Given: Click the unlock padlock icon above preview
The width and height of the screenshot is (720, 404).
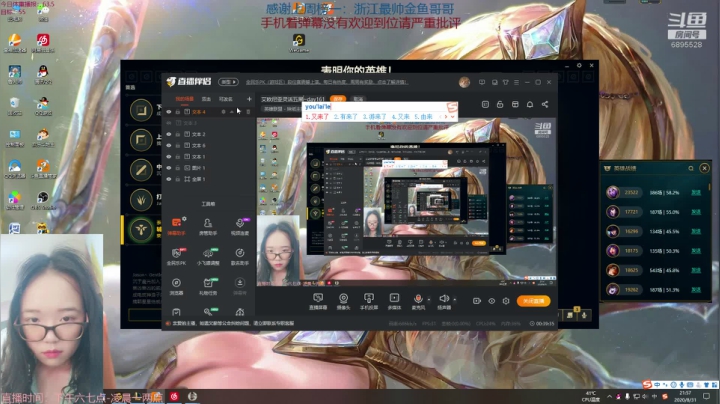Looking at the screenshot, I should pyautogui.click(x=500, y=105).
